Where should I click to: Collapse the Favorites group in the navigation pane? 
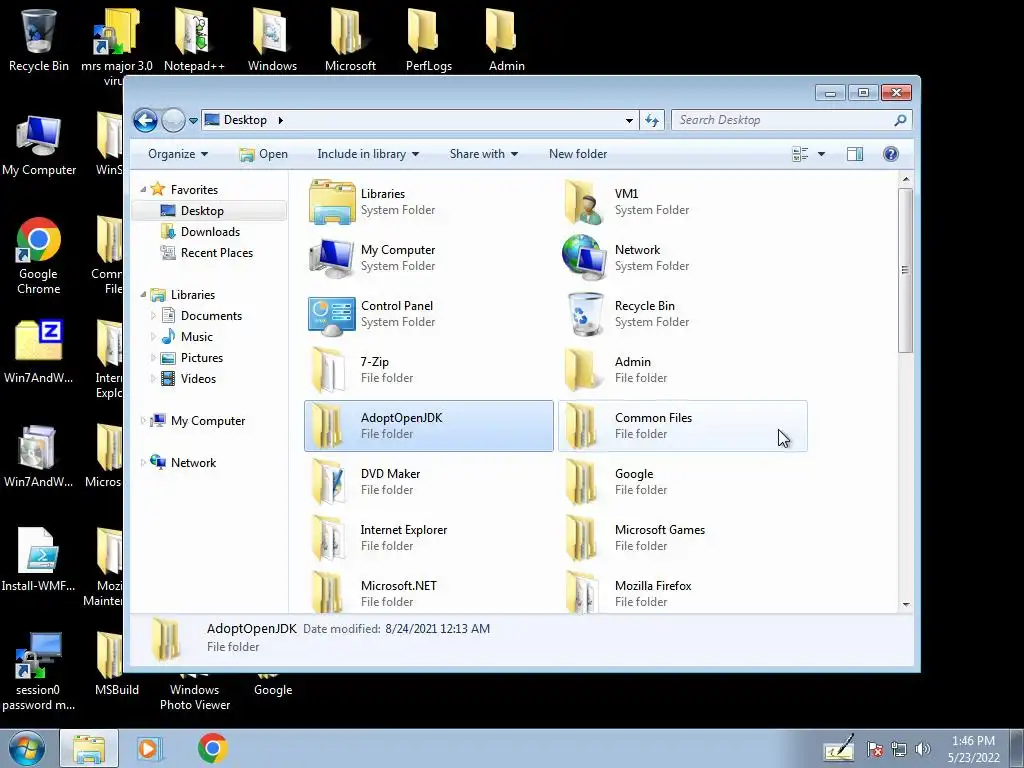143,189
